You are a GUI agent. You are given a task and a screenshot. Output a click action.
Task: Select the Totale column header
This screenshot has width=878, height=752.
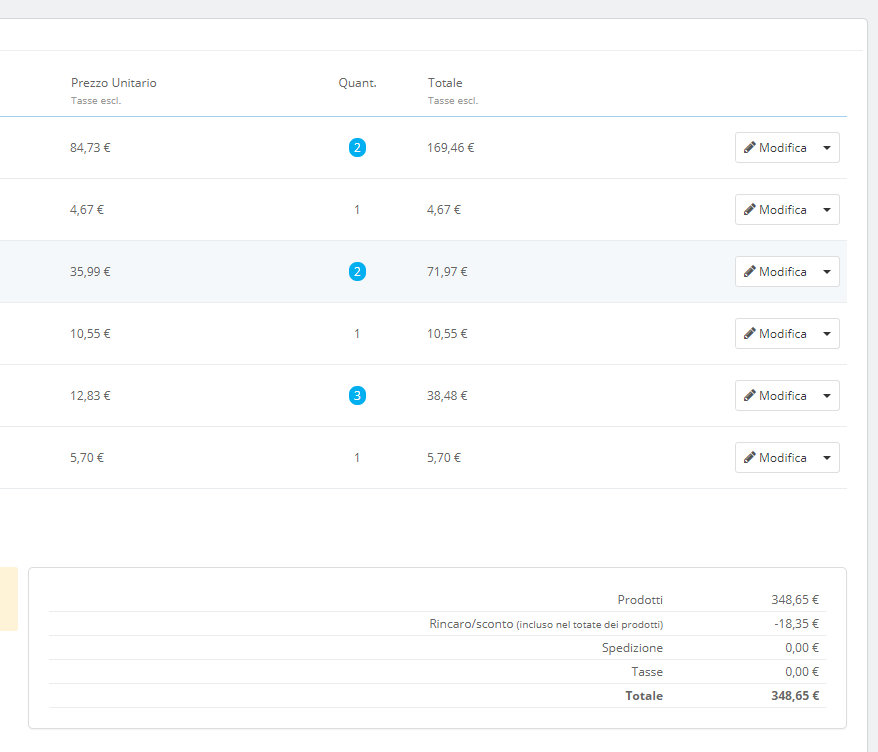[445, 83]
